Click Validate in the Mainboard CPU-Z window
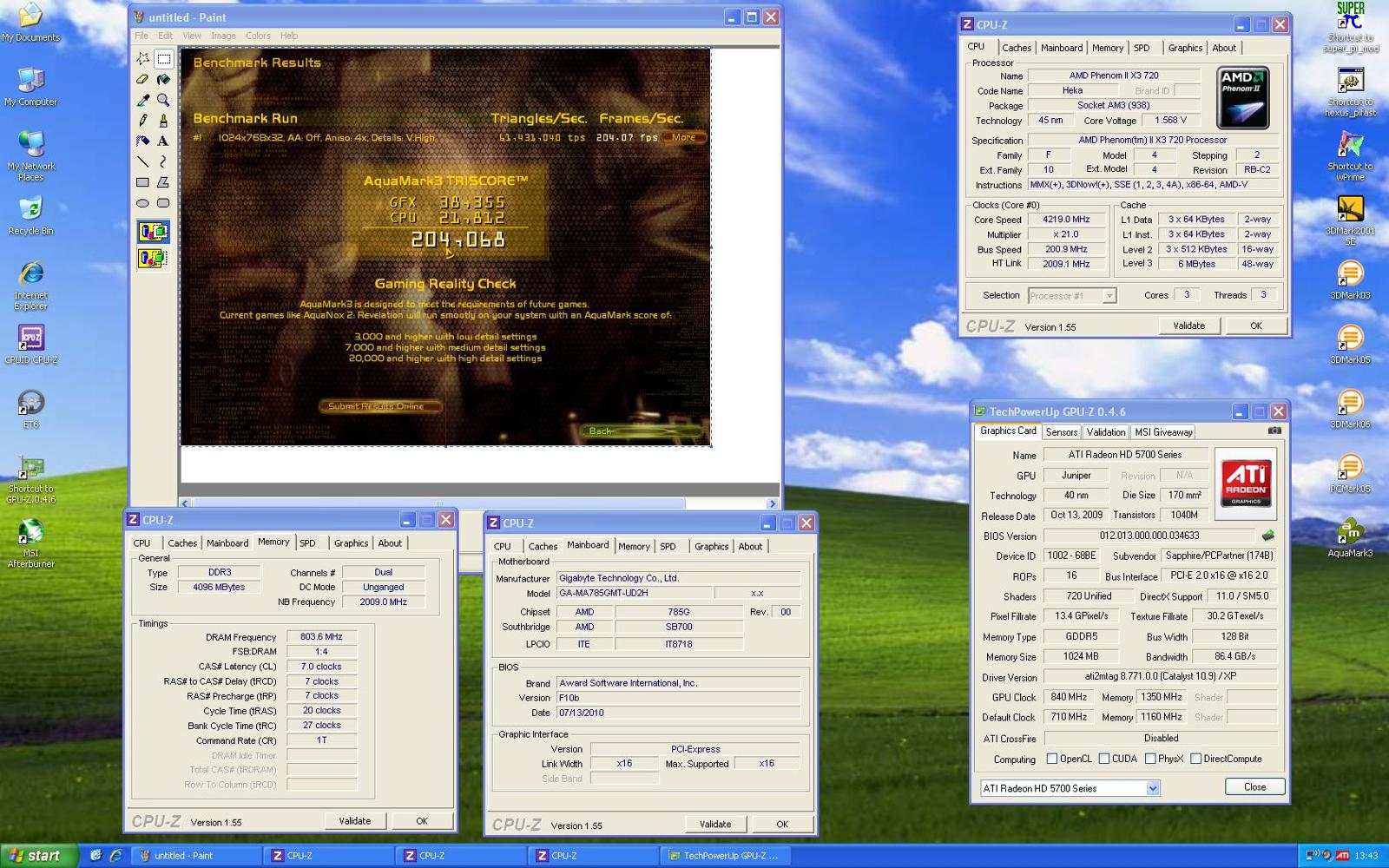1389x868 pixels. [x=715, y=824]
